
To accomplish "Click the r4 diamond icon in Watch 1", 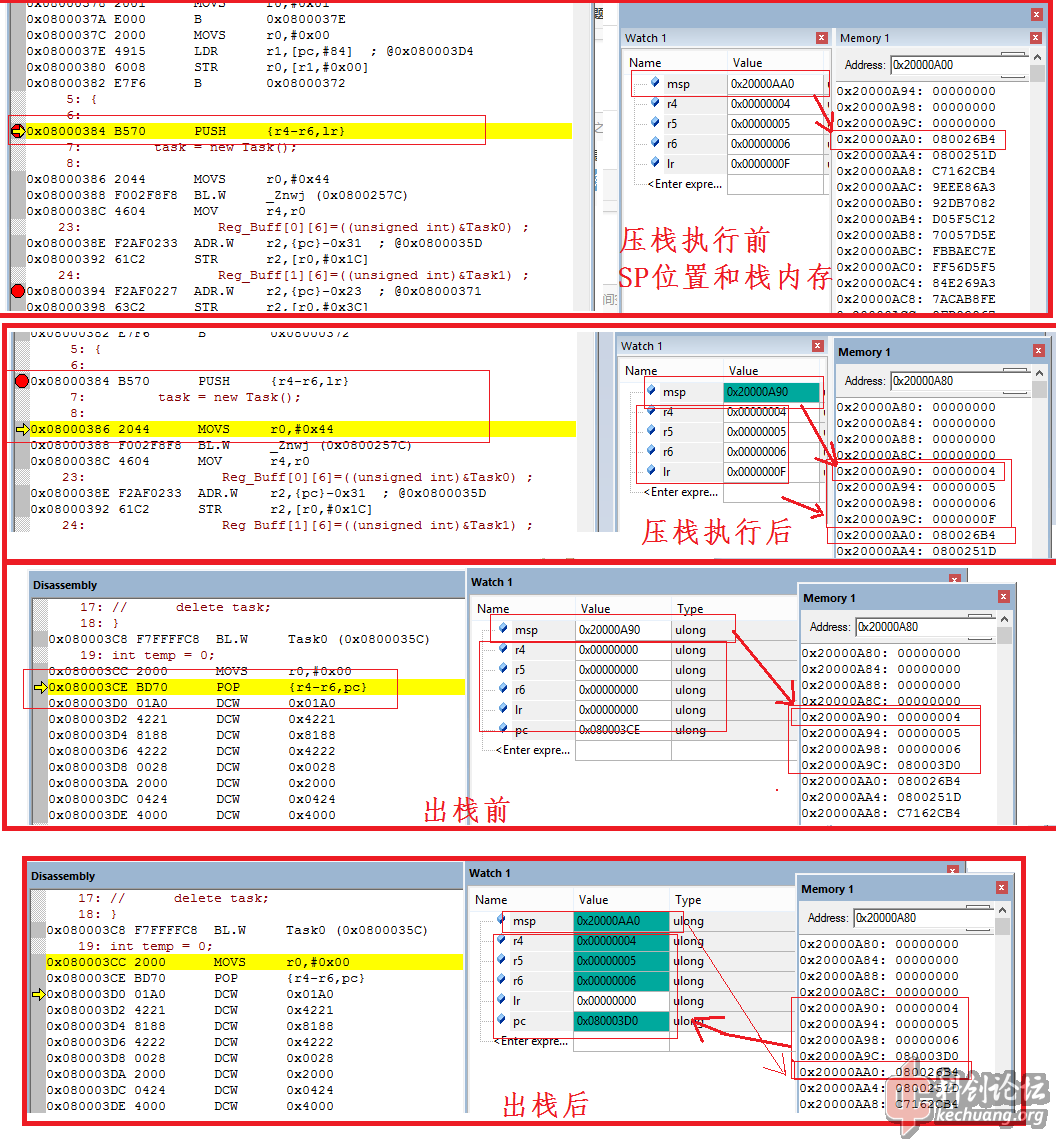I will pos(653,104).
